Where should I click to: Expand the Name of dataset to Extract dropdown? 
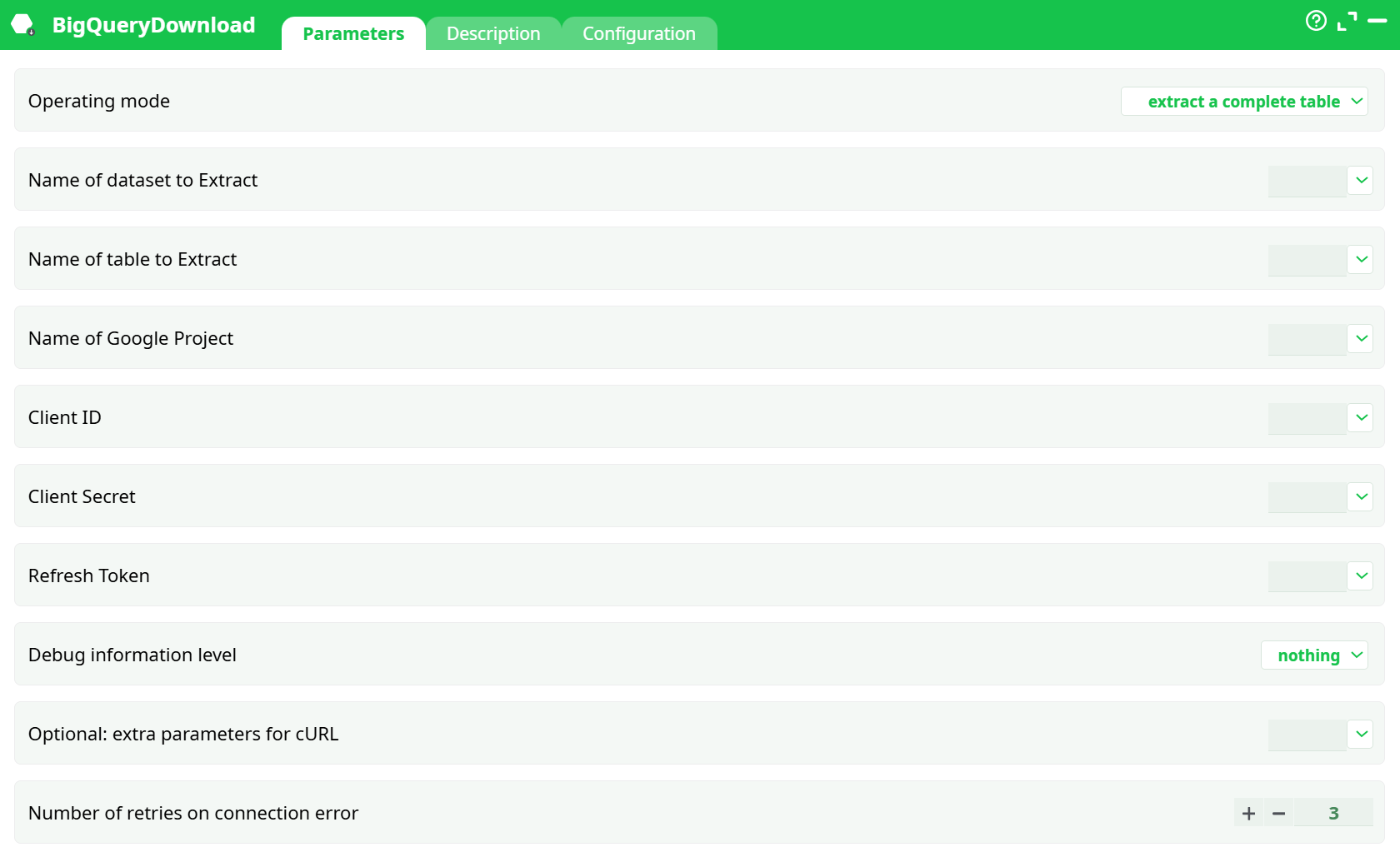(x=1361, y=180)
